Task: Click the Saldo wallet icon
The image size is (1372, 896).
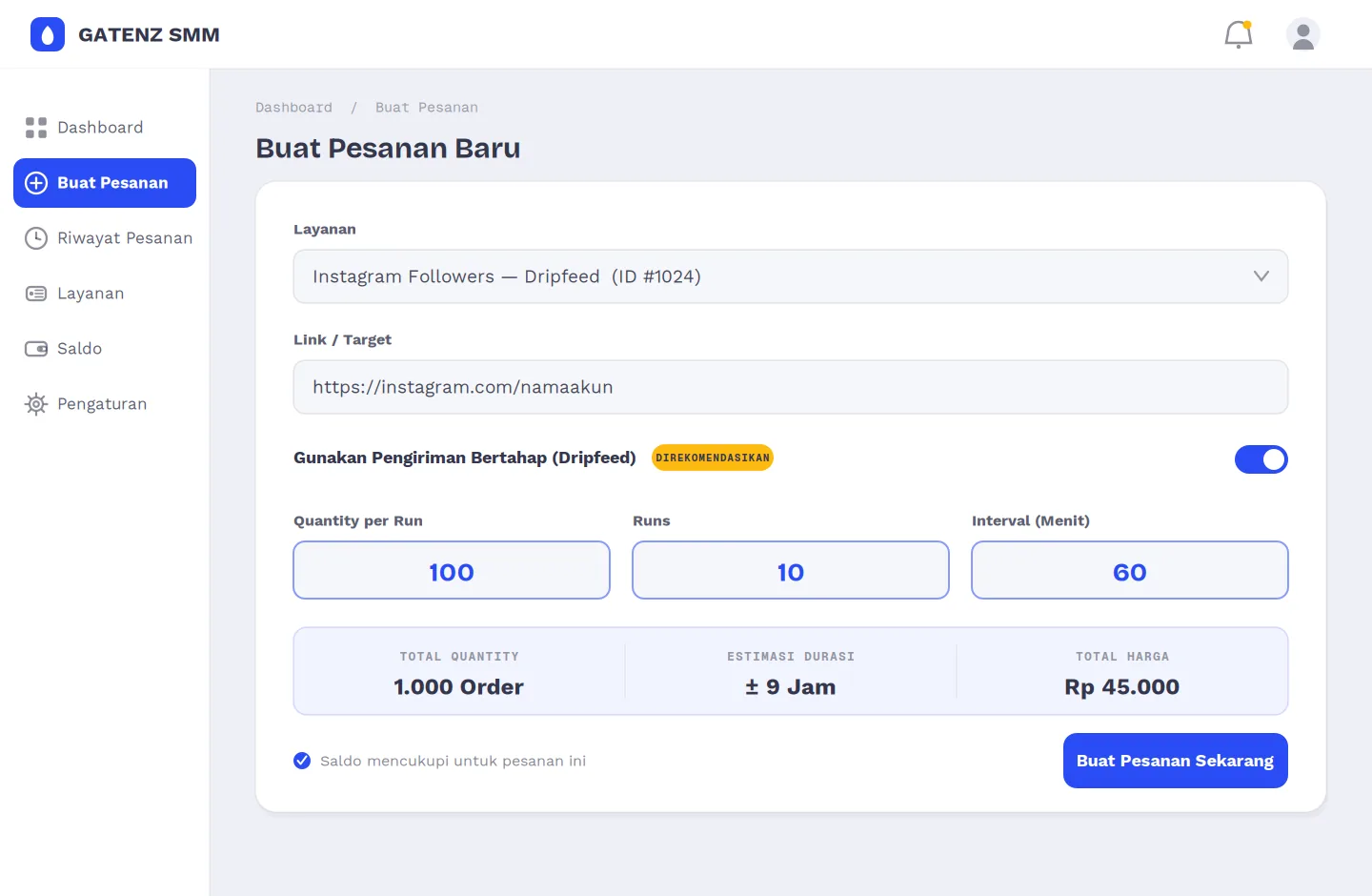Action: coord(36,349)
